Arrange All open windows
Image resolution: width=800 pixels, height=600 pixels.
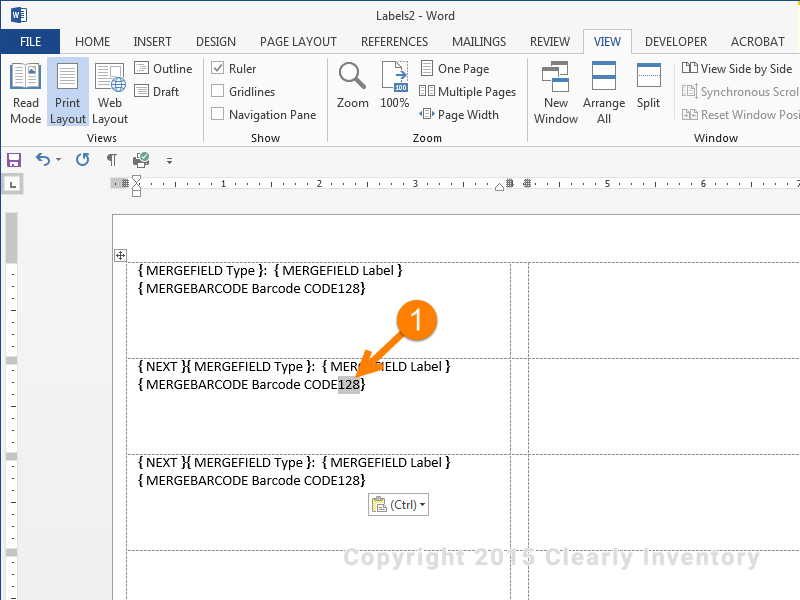(x=604, y=93)
